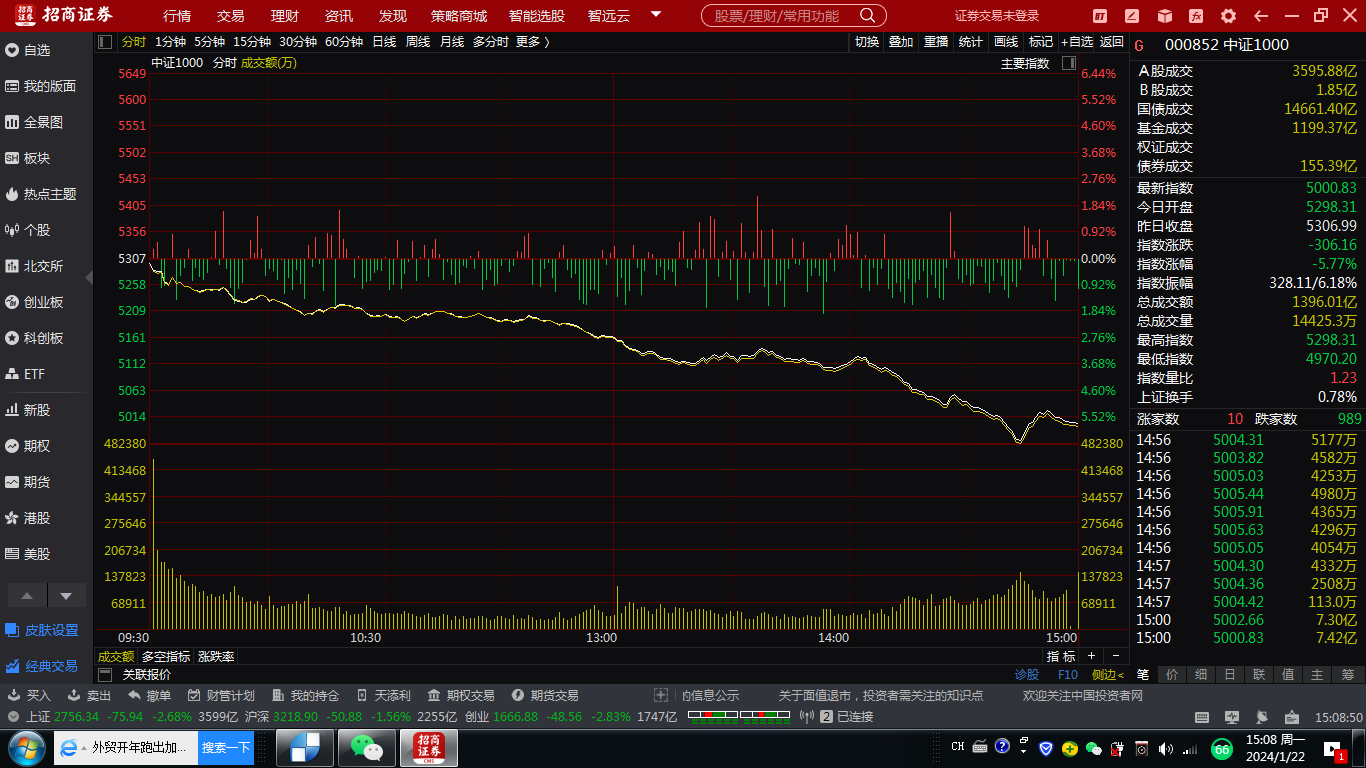Open 北交所 market page
The image size is (1366, 768).
pyautogui.click(x=34, y=266)
